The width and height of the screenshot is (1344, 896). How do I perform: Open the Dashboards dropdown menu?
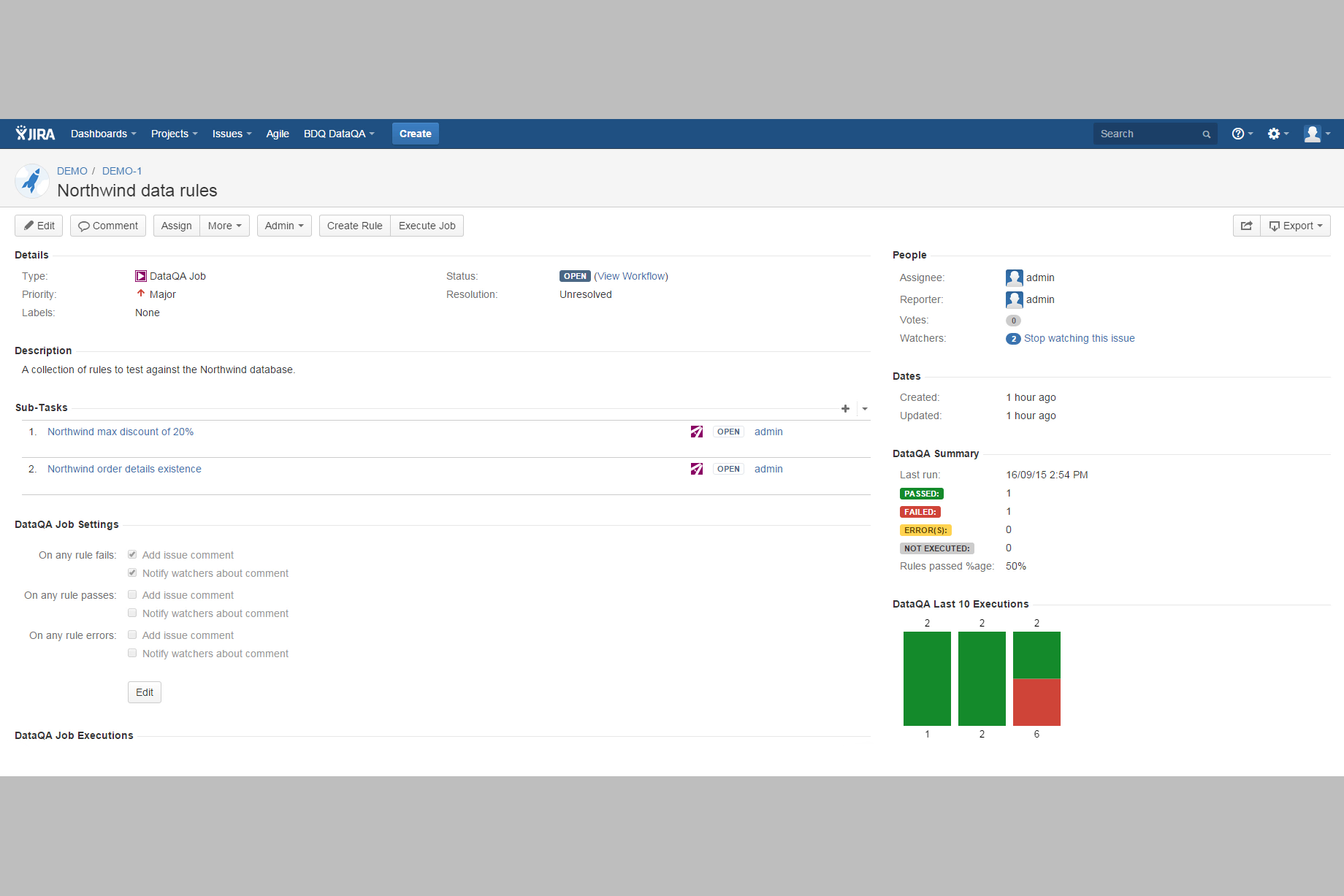[x=104, y=134]
